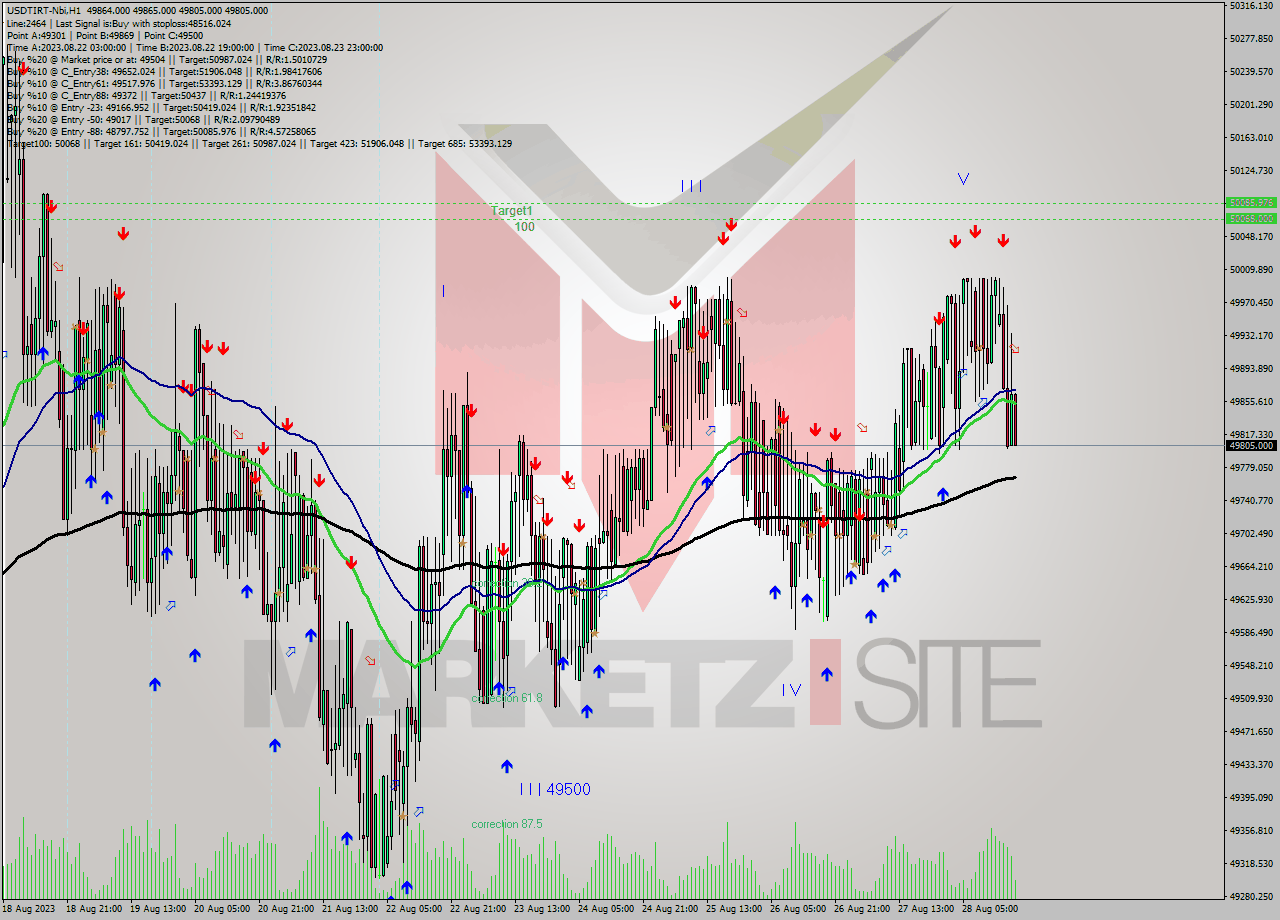Click the 49855.610 price axis label
1280x920 pixels.
pos(1252,401)
